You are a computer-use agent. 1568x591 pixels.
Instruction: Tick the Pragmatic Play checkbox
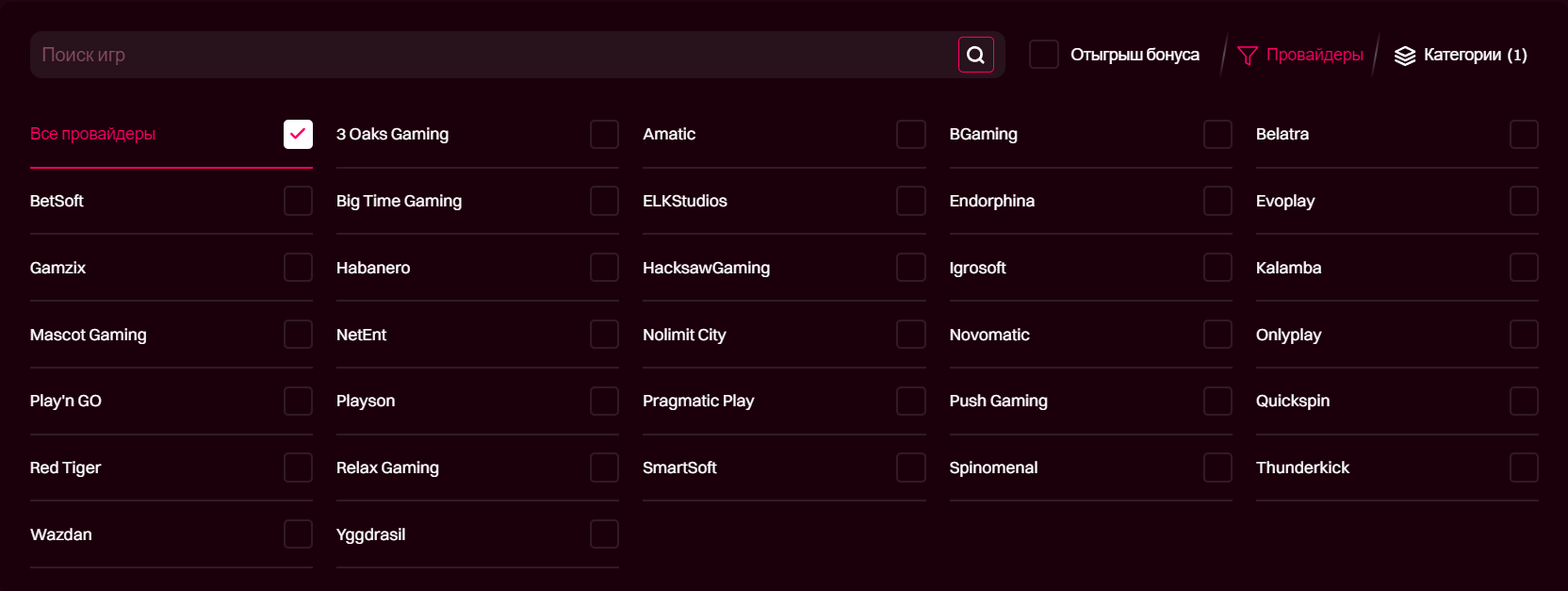[910, 401]
